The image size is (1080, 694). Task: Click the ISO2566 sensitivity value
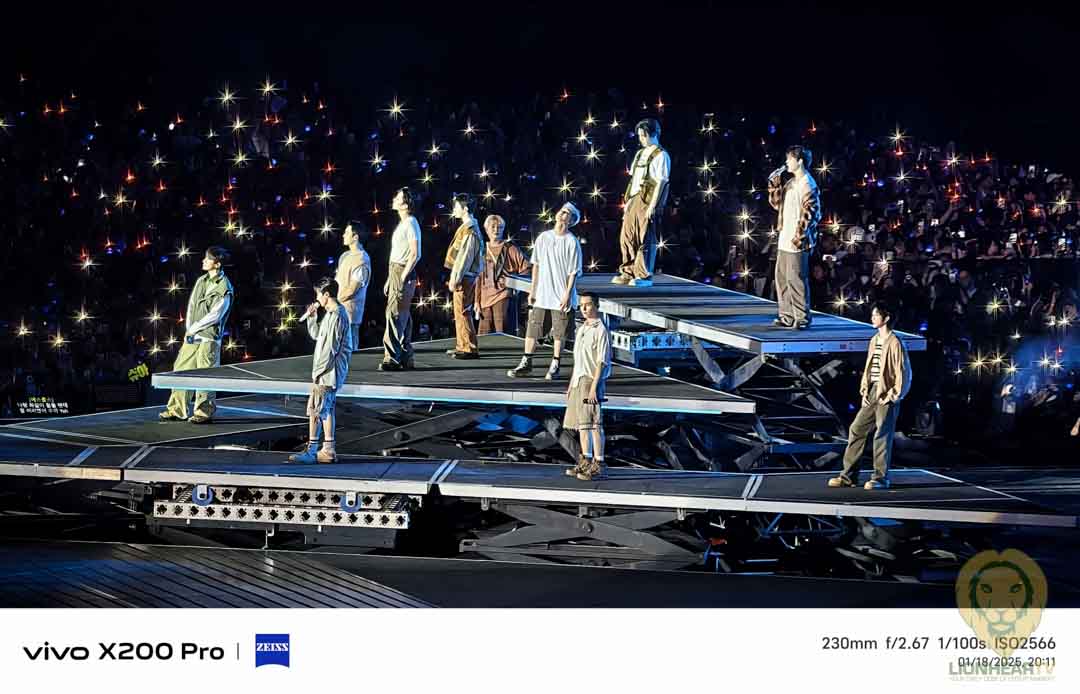1024,643
